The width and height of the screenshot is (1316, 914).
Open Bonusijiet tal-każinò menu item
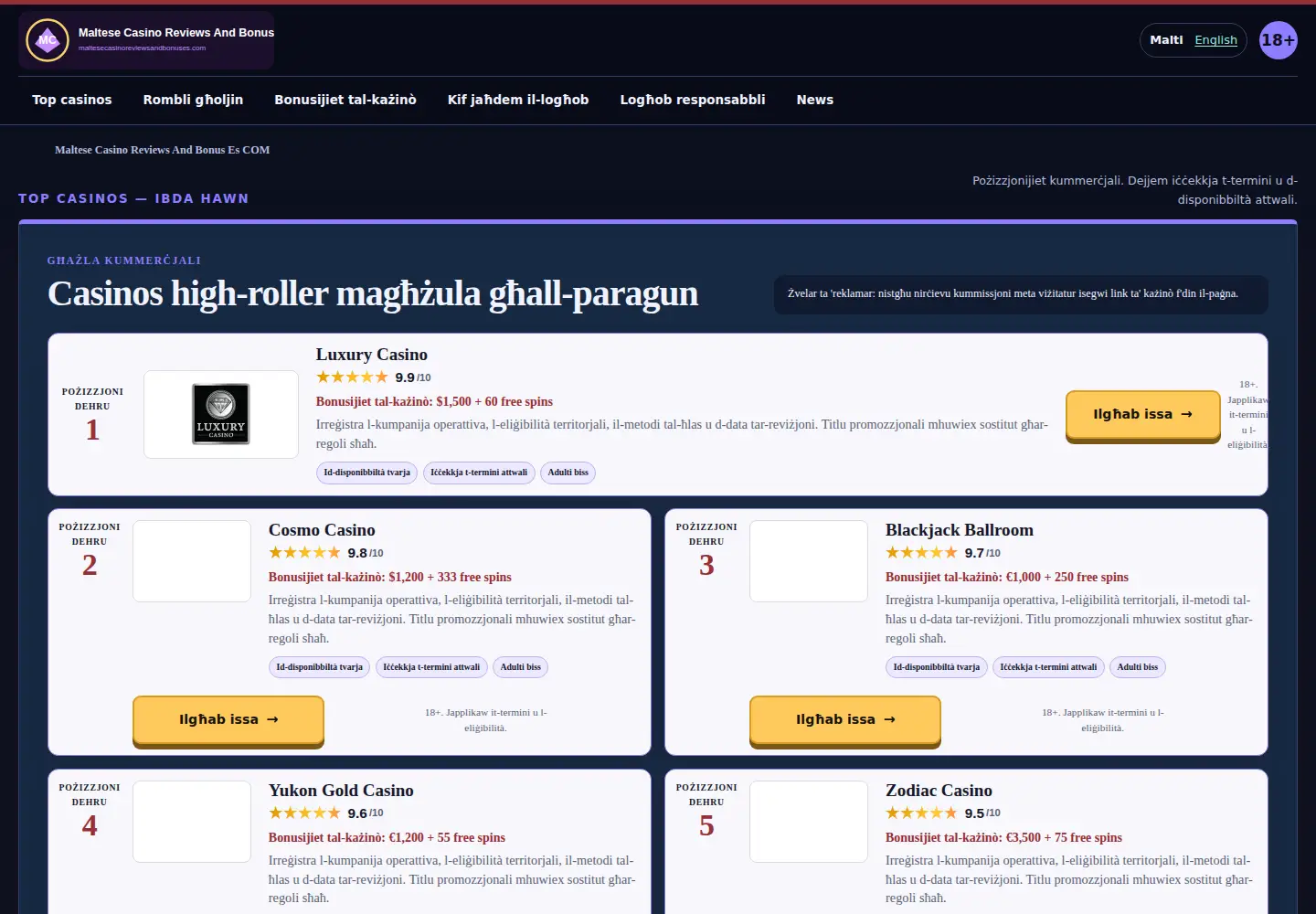[x=345, y=100]
